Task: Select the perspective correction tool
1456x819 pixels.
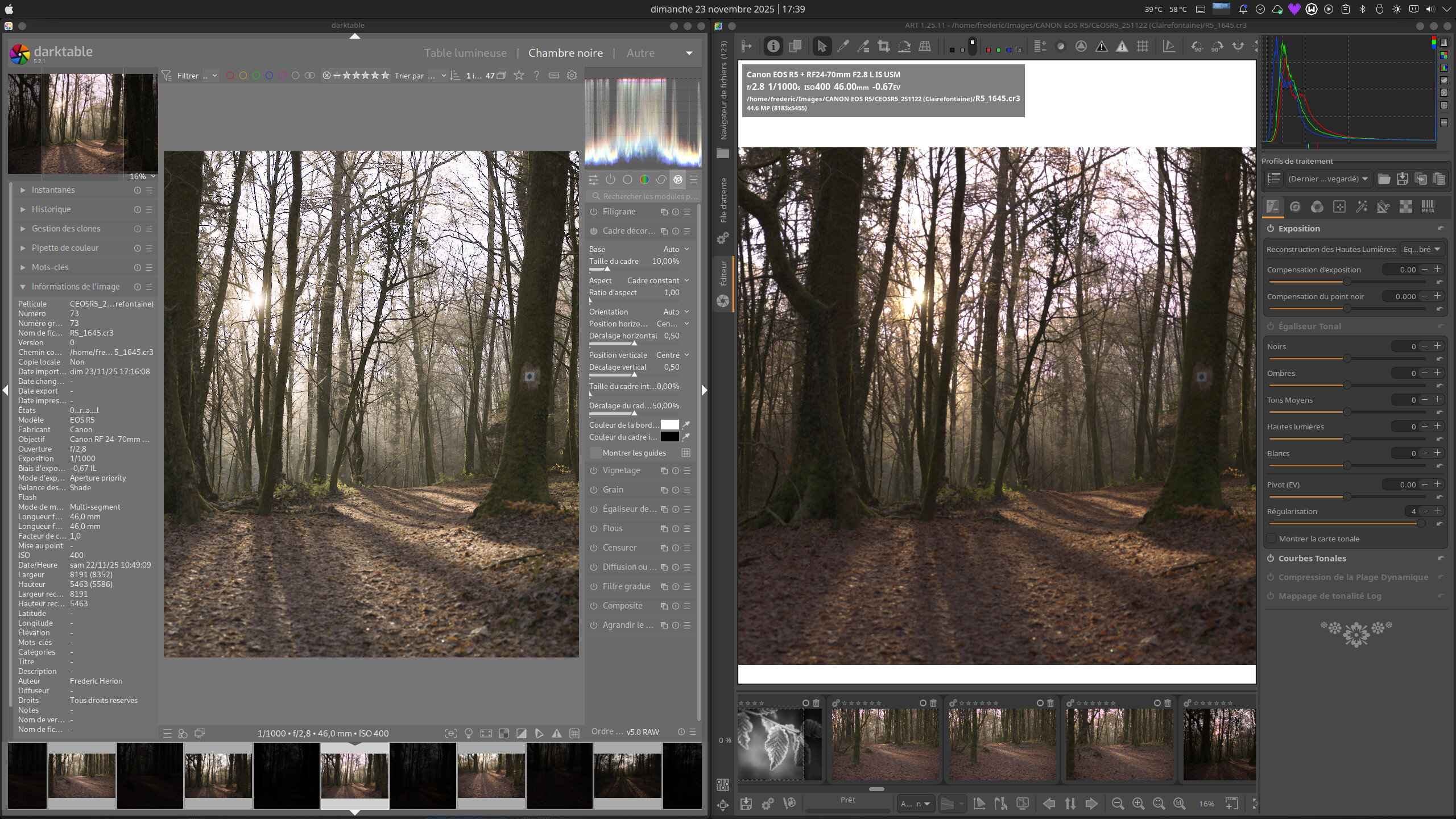Action: [x=925, y=47]
